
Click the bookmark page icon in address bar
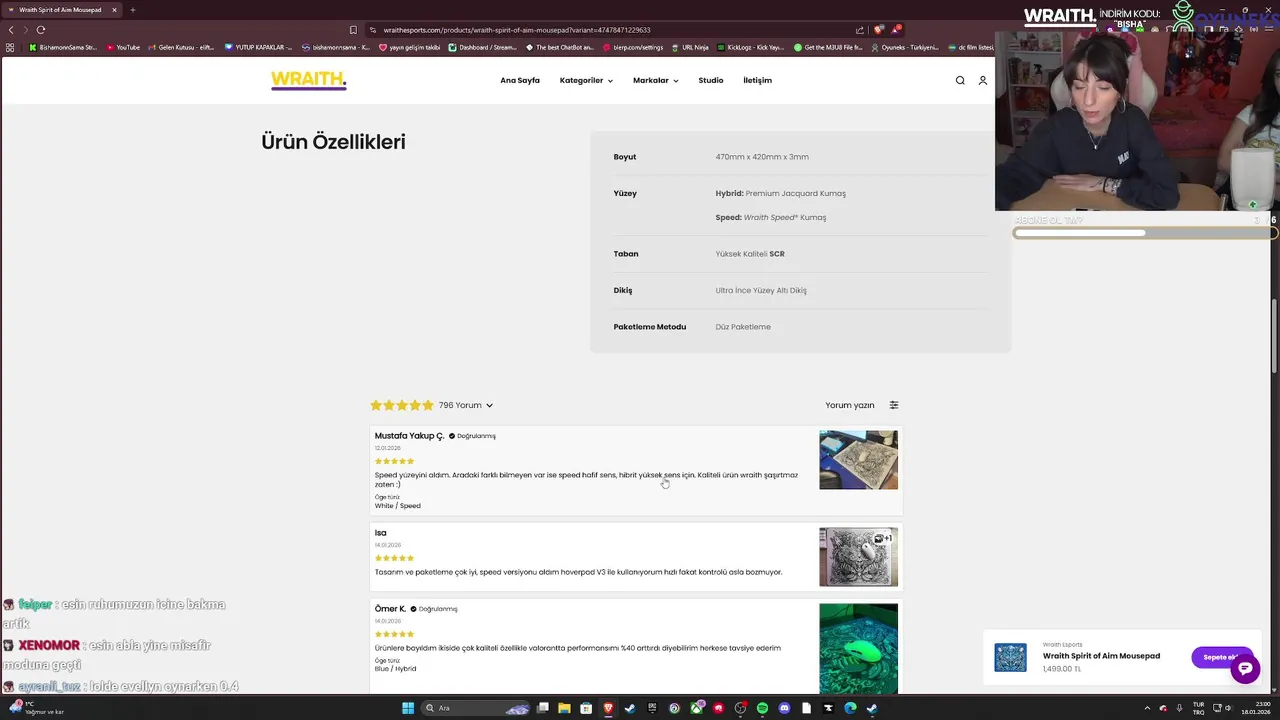tap(353, 30)
